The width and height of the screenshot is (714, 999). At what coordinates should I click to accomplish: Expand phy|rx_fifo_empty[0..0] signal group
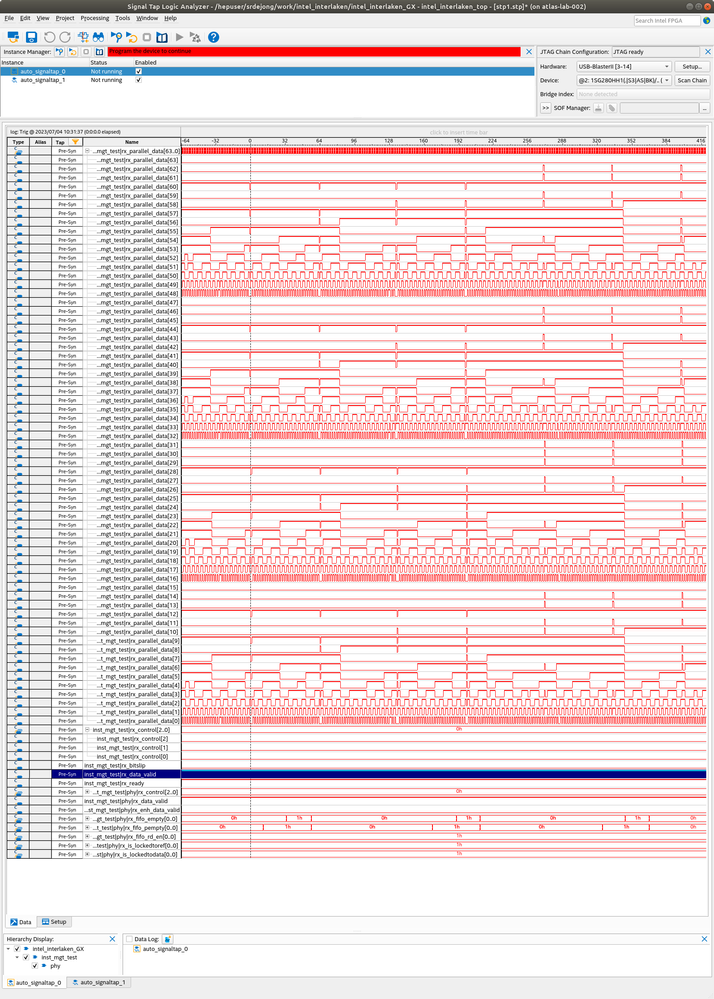point(87,819)
